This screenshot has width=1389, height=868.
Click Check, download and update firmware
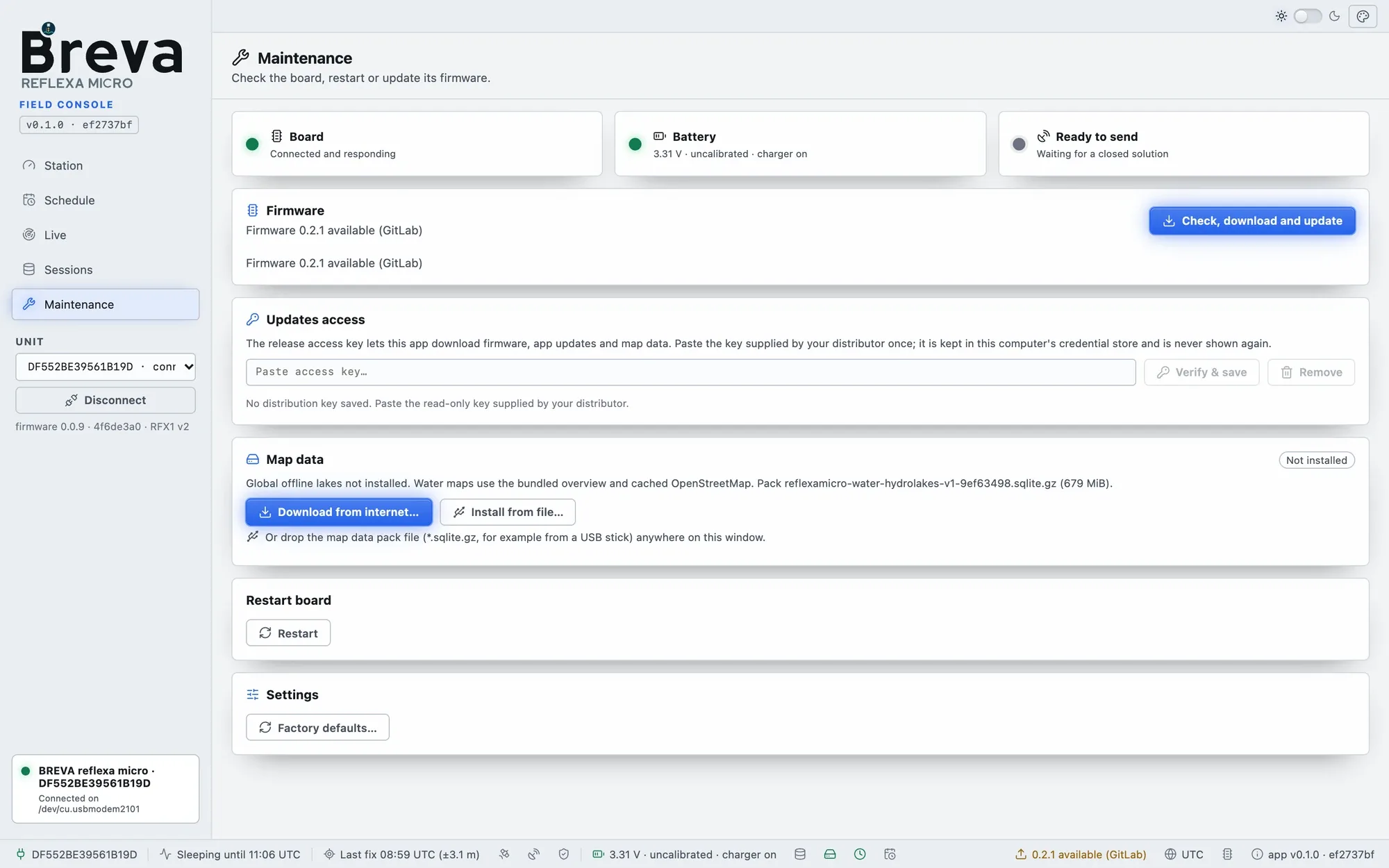1252,221
